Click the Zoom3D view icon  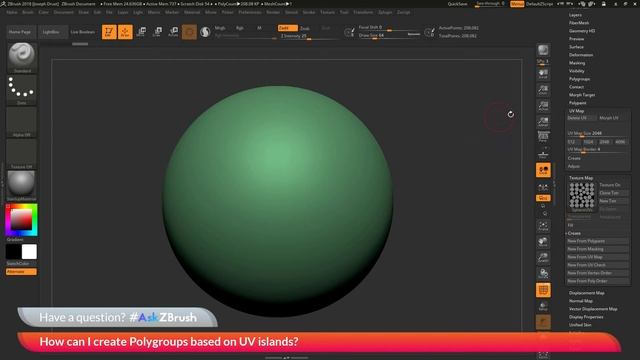pyautogui.click(x=543, y=258)
